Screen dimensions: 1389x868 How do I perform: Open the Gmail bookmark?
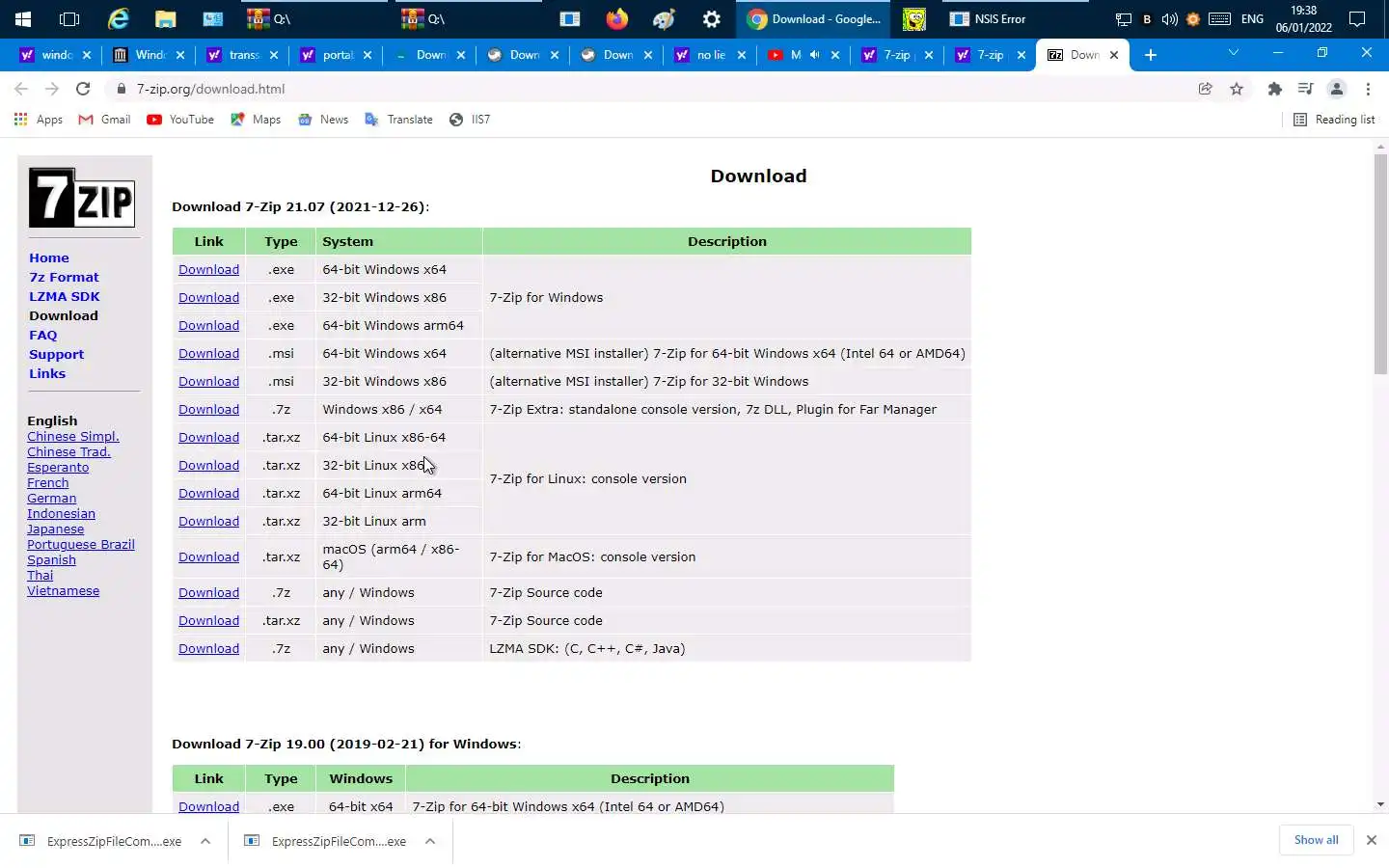(x=104, y=120)
